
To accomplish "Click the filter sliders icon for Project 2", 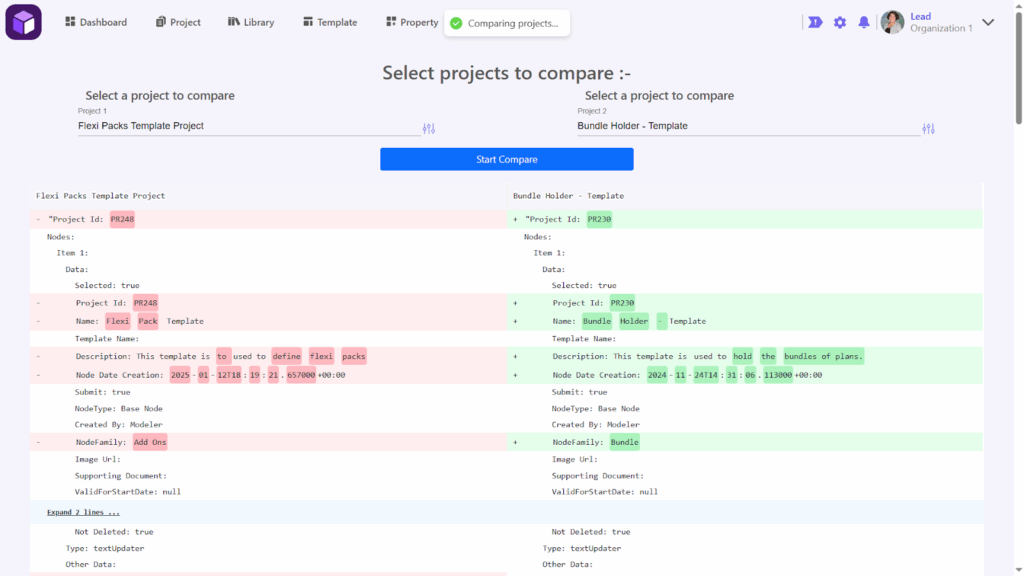I will pyautogui.click(x=928, y=128).
